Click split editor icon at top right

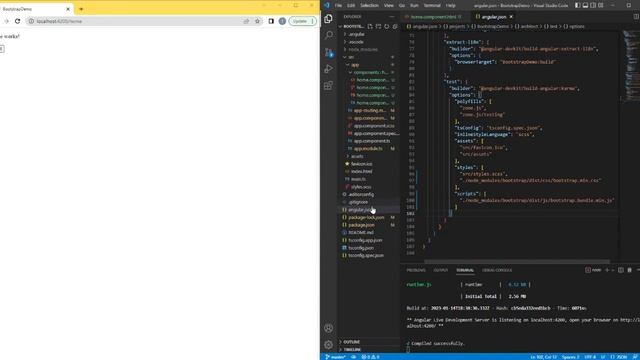point(636,17)
